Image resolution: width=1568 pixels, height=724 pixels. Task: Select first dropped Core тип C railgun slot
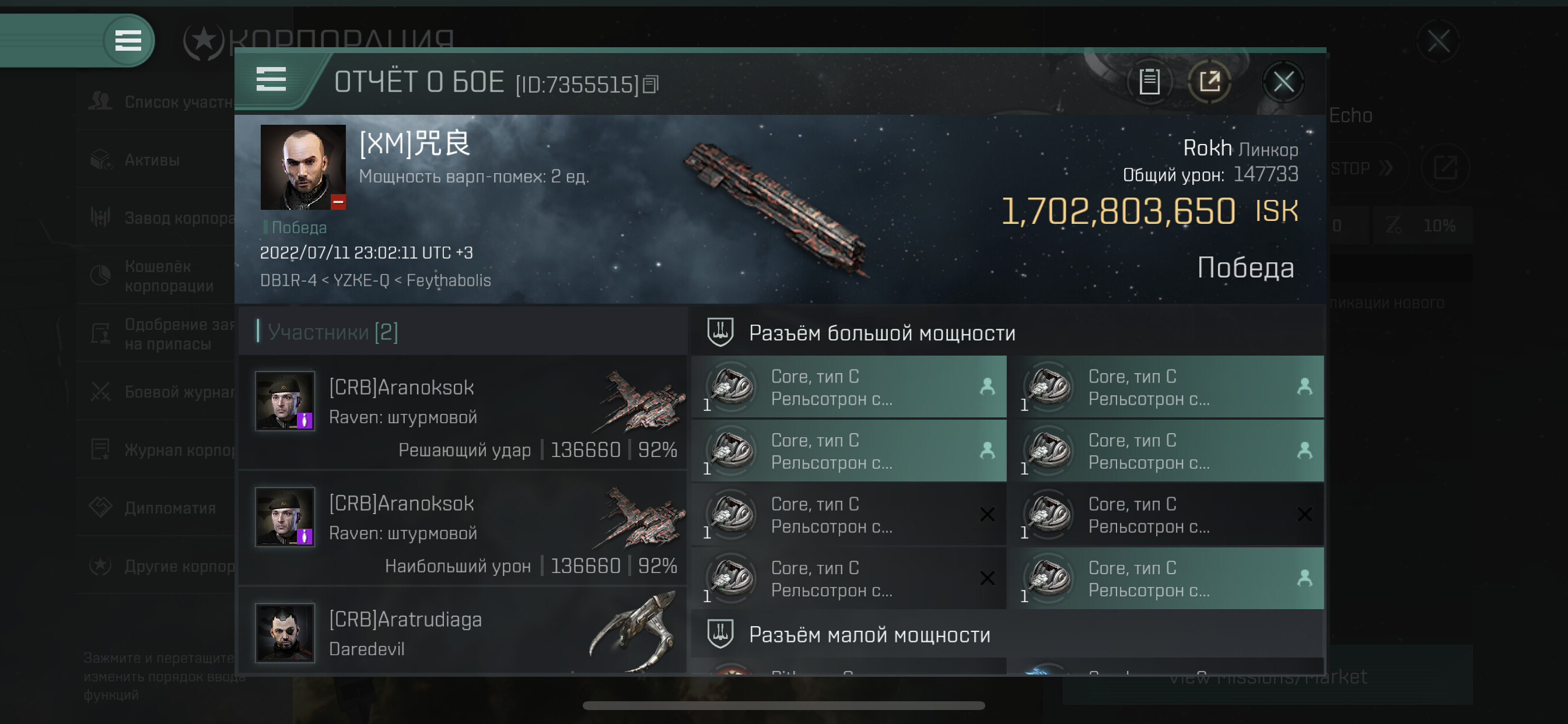click(x=849, y=388)
